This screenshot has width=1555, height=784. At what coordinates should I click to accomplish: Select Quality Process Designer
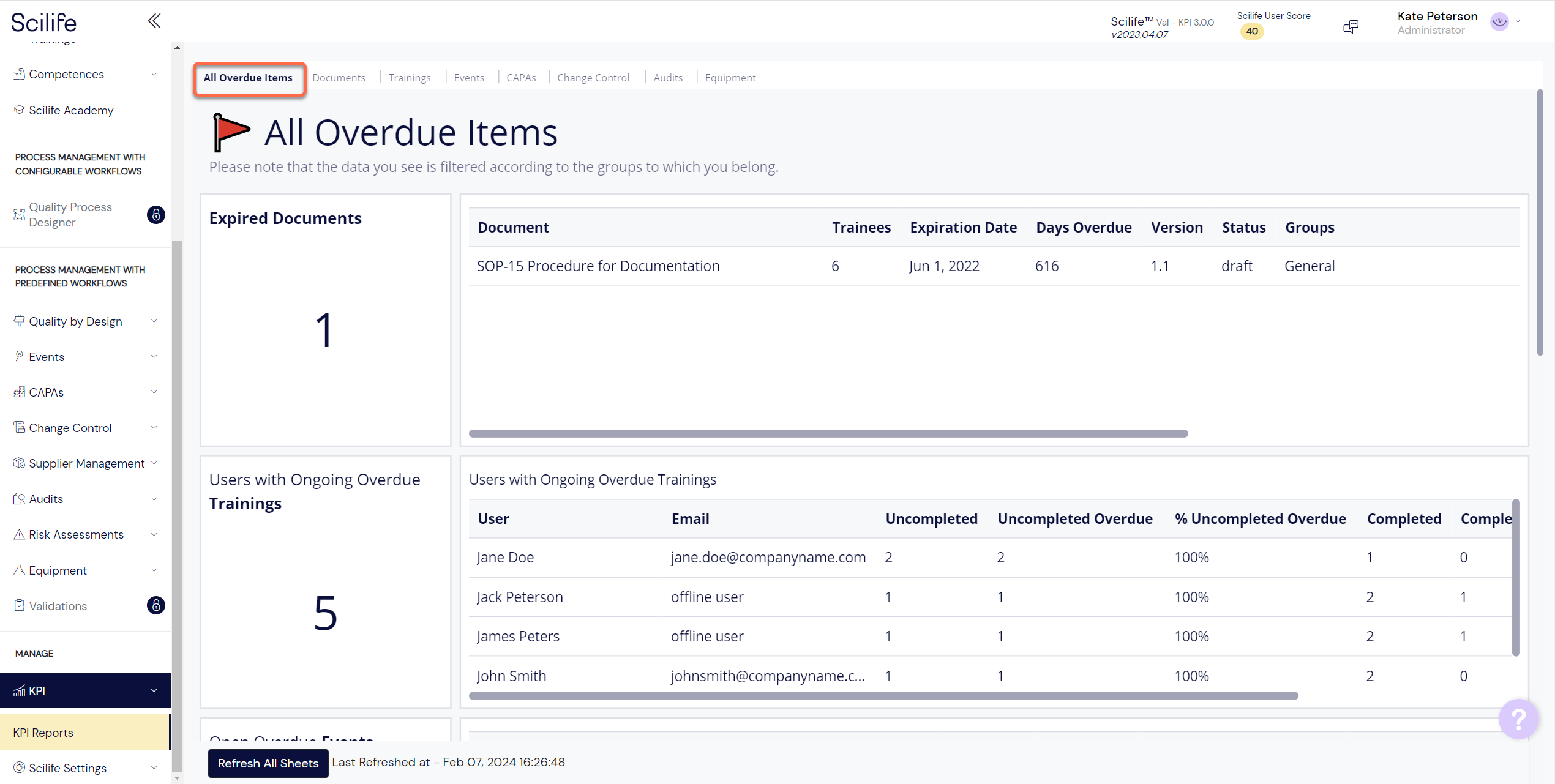coord(70,214)
